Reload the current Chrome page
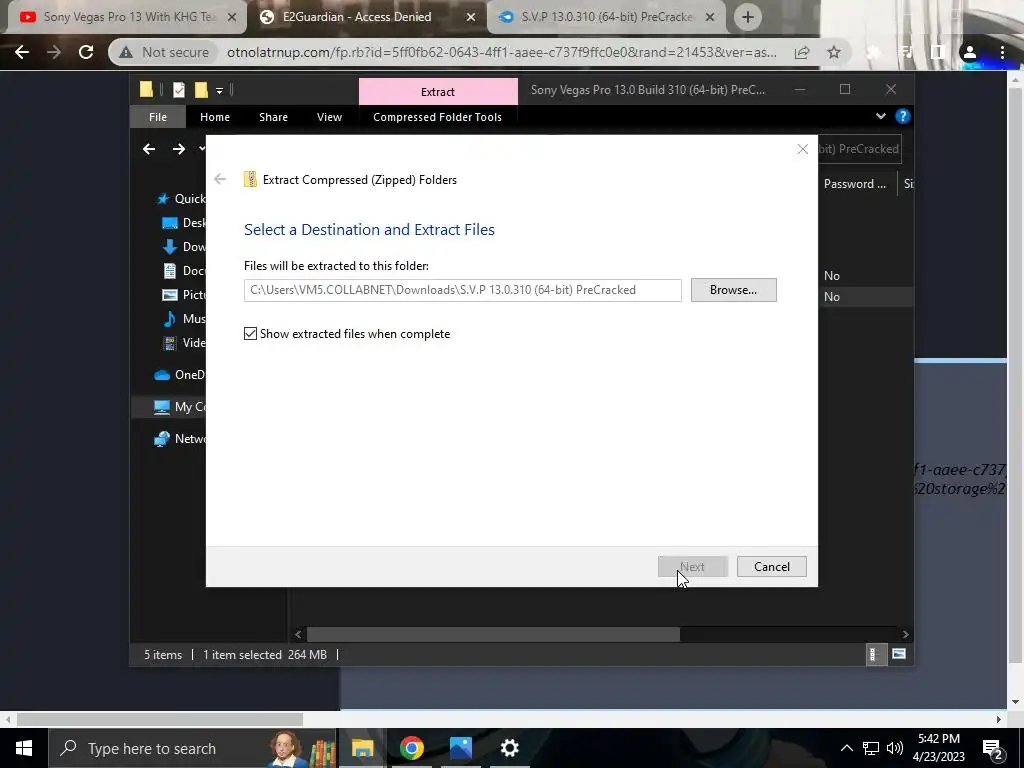 point(86,52)
